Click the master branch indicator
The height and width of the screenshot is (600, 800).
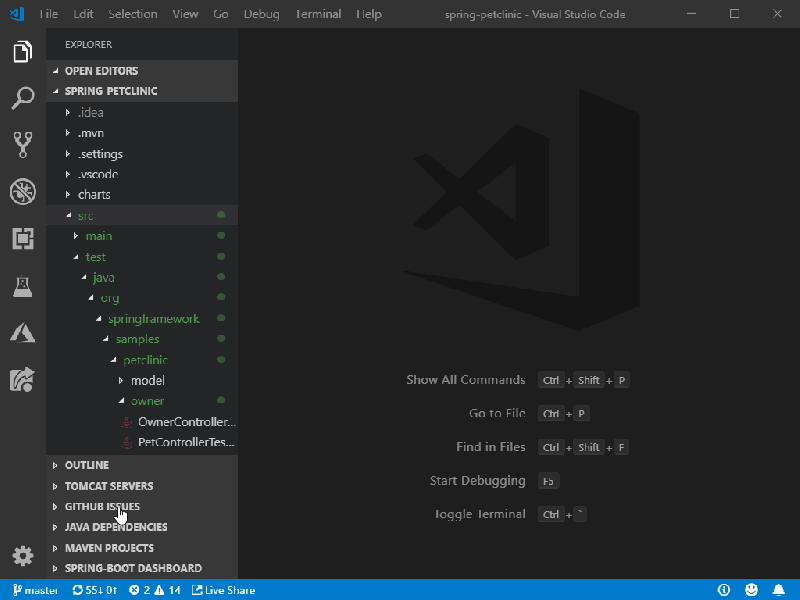34,589
